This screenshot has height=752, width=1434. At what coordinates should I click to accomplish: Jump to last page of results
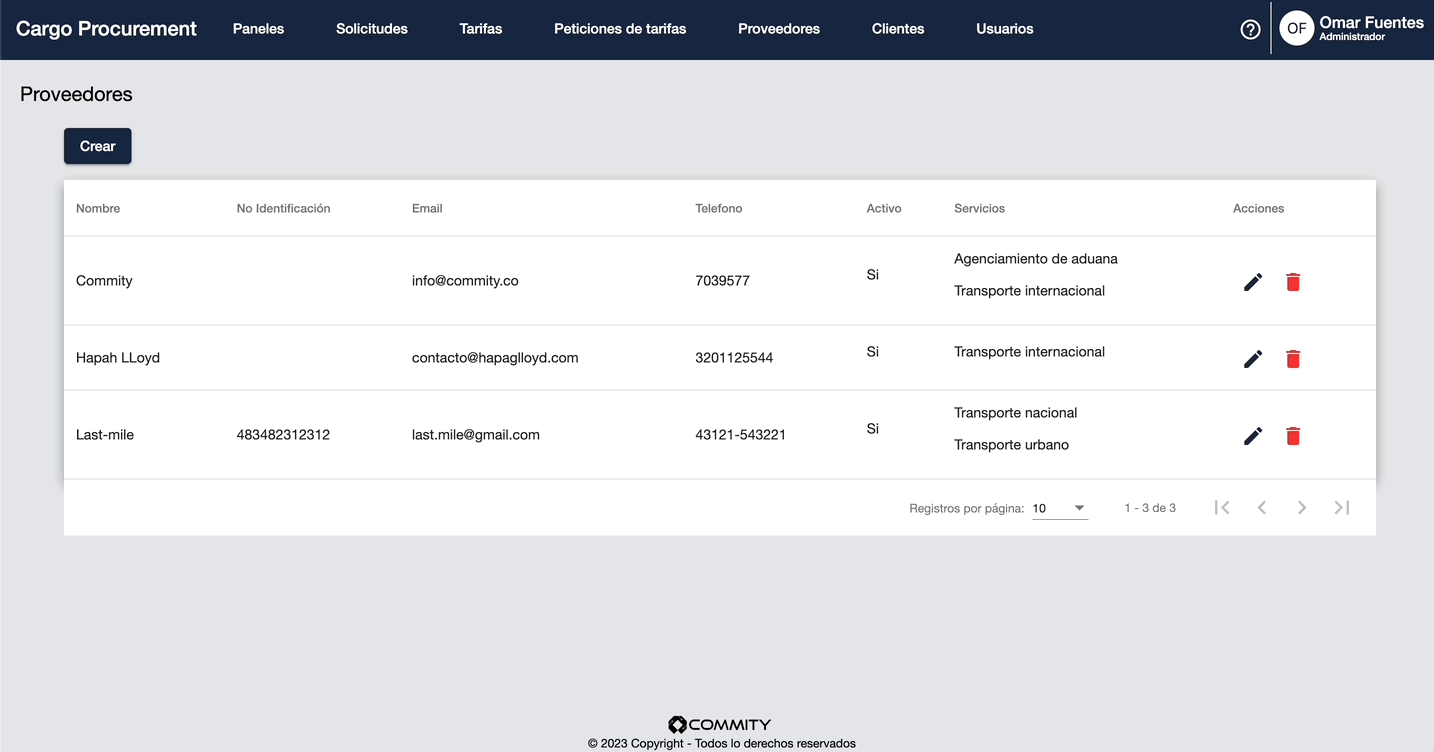click(1342, 508)
